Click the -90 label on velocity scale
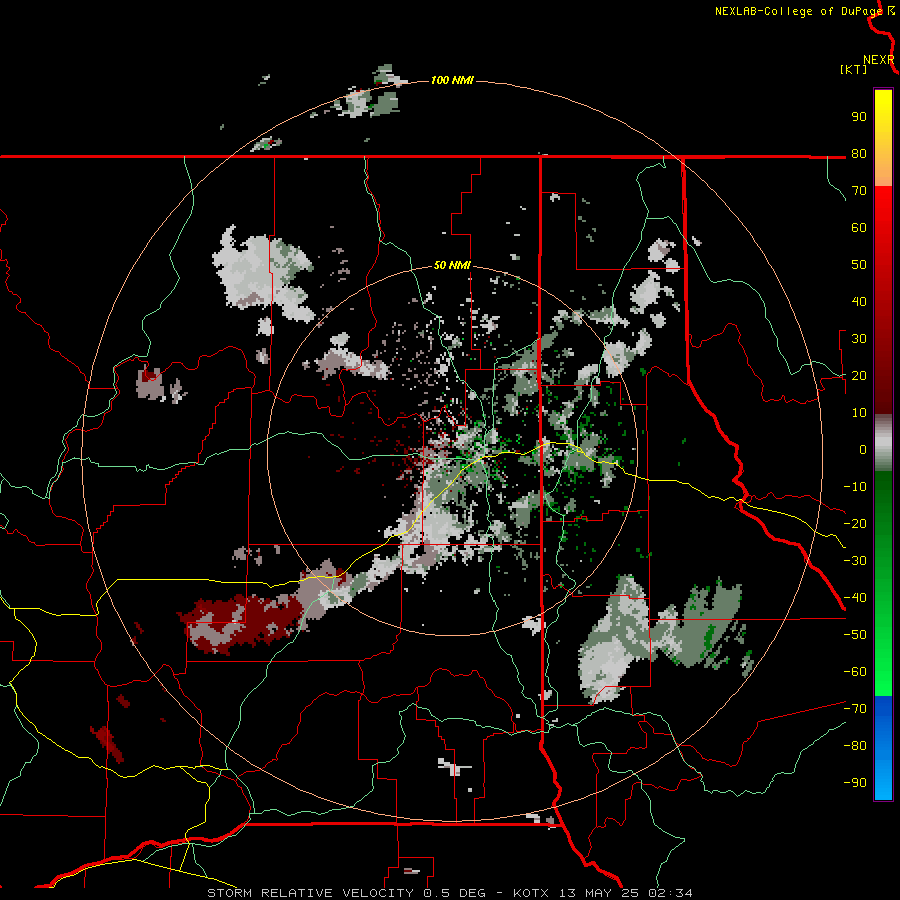900x900 pixels. pos(855,783)
